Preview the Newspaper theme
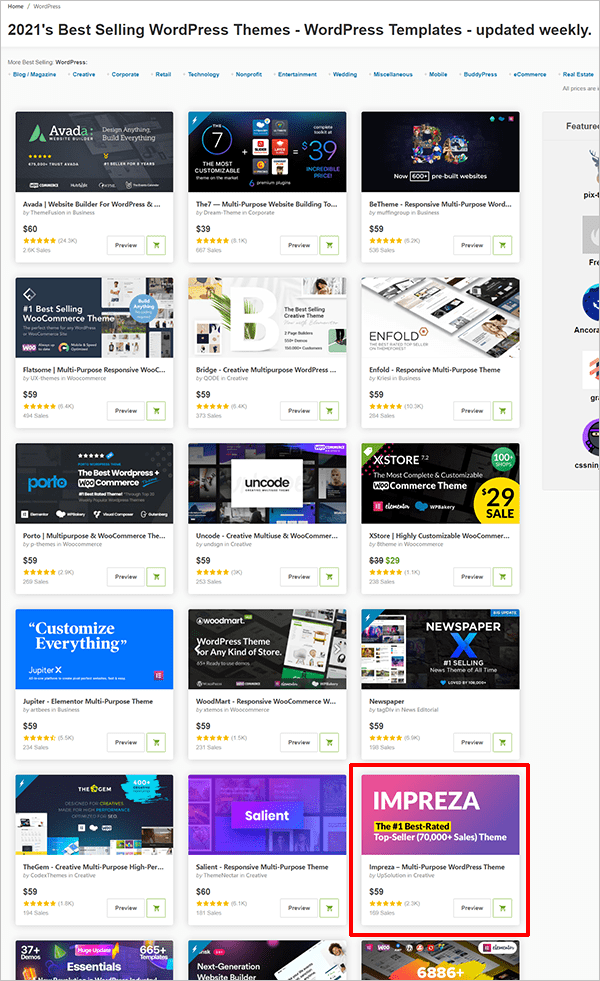 click(x=472, y=743)
